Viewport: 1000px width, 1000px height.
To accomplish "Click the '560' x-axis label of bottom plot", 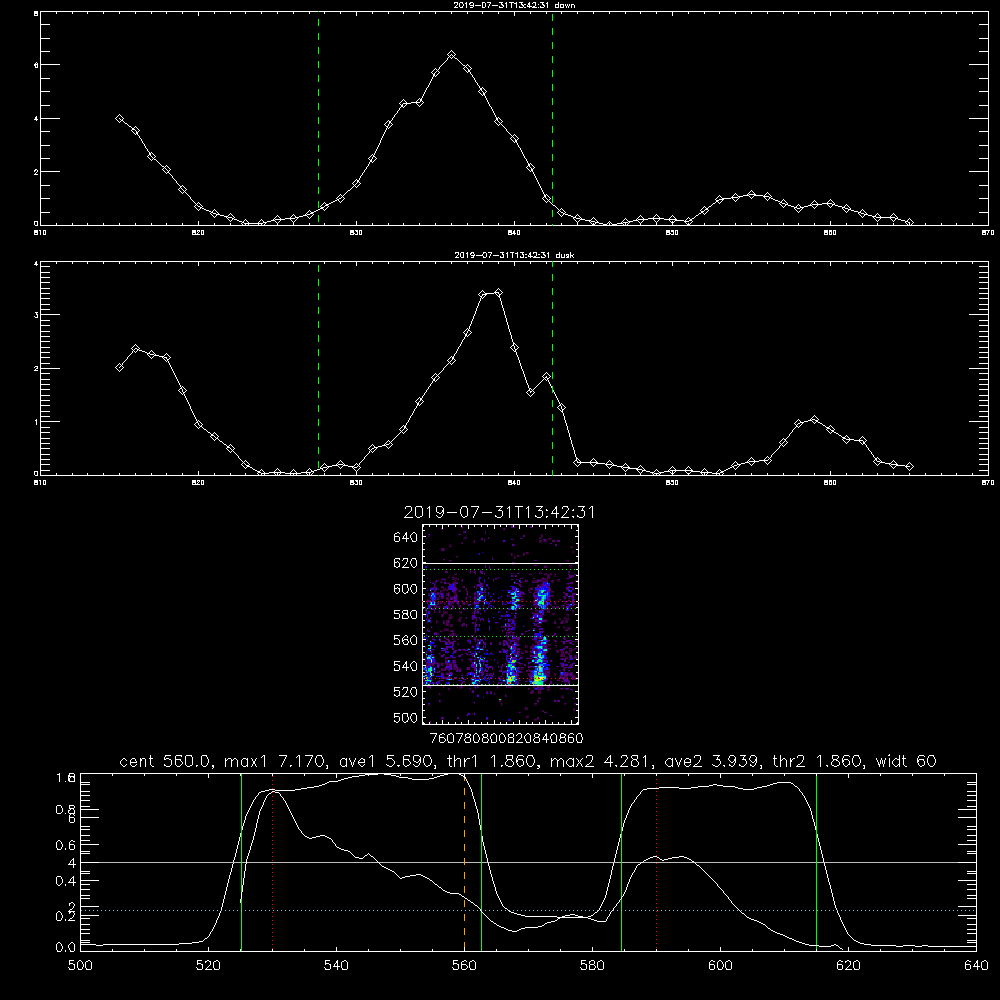I will [464, 966].
